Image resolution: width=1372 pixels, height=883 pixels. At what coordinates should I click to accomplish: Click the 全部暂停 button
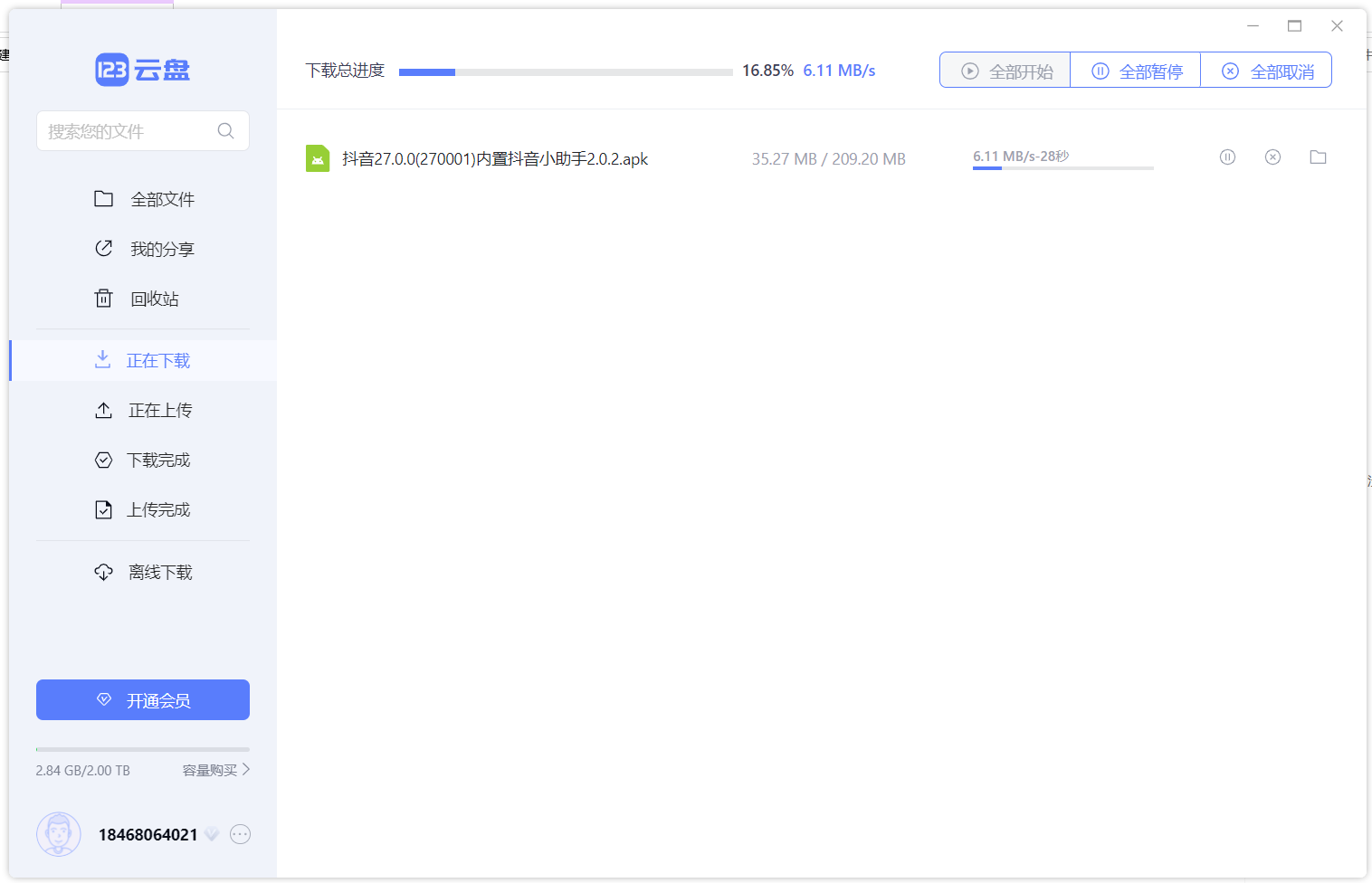pos(1136,71)
